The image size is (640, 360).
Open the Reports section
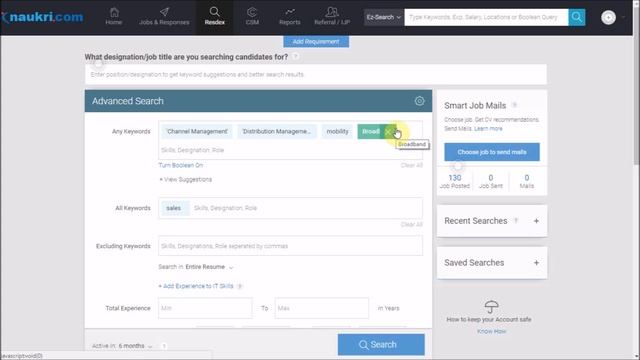coord(290,17)
